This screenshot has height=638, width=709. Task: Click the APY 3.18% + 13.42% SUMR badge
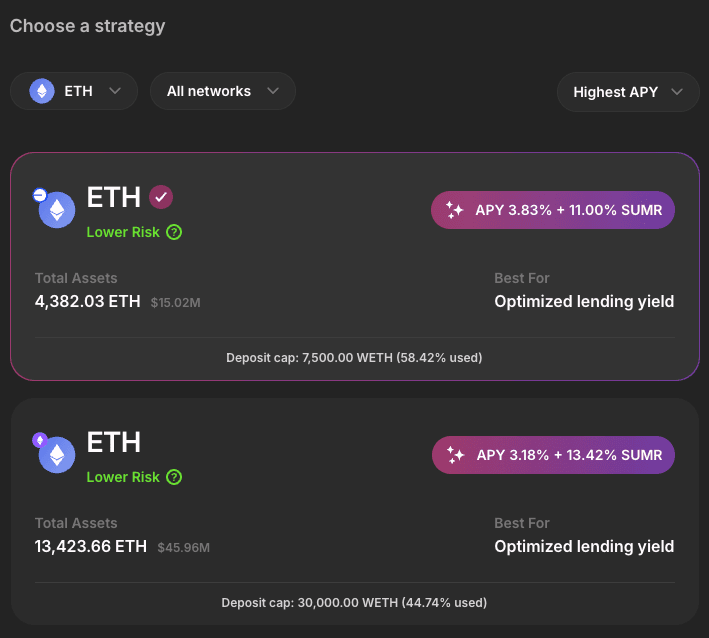pos(553,455)
